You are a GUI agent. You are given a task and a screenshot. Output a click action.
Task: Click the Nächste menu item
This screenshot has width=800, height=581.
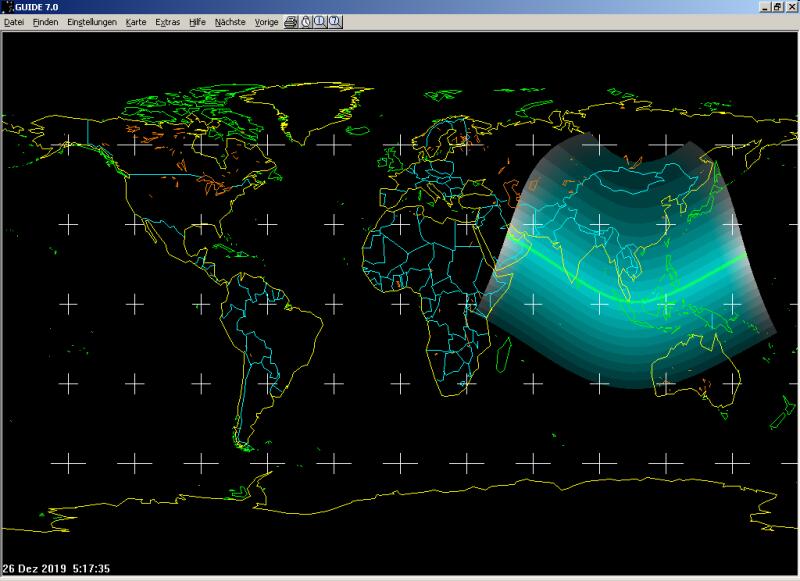click(230, 22)
